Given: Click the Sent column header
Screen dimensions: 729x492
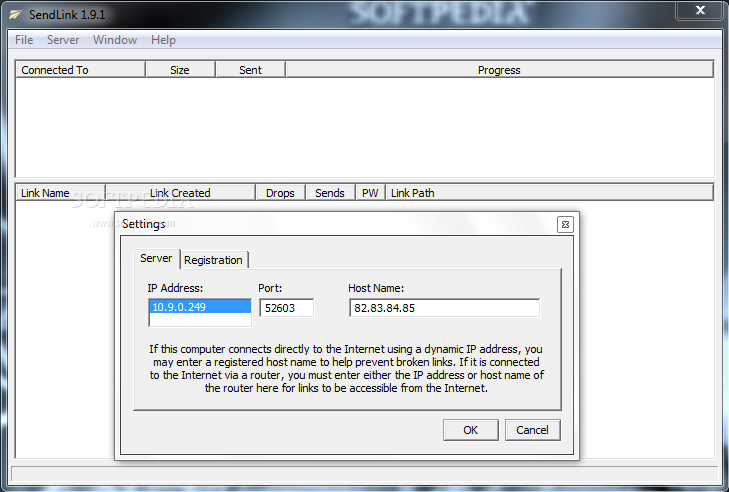Looking at the screenshot, I should click(x=251, y=70).
